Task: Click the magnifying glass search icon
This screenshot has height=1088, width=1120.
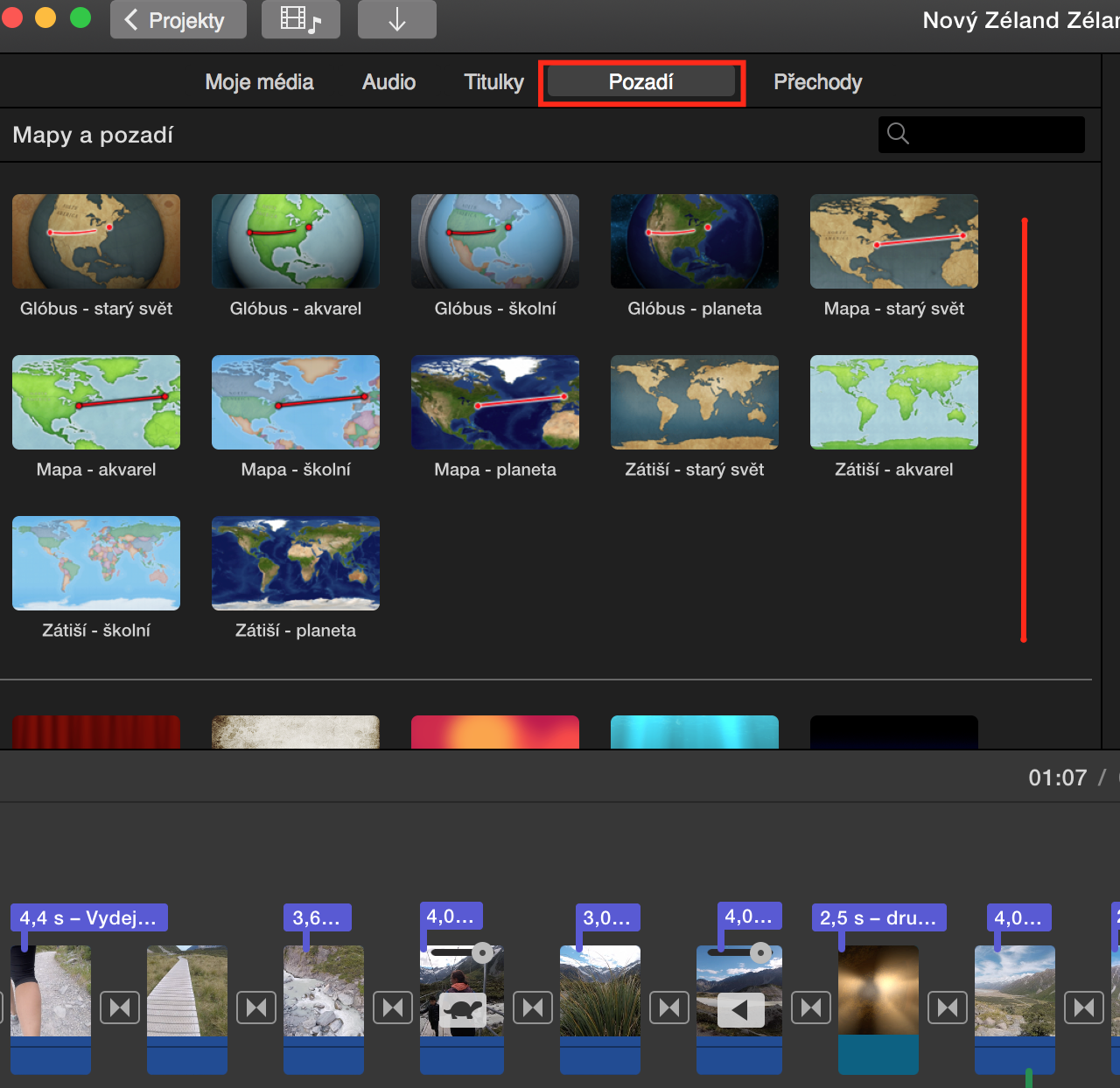Action: (x=898, y=134)
